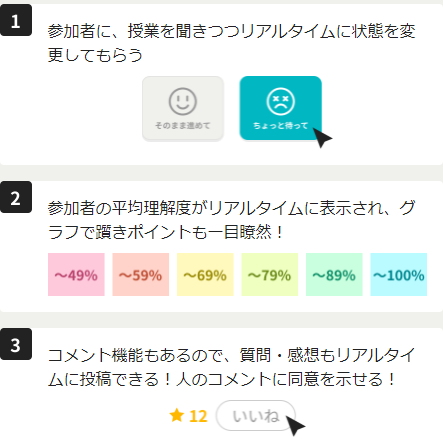The image size is (443, 448).
Task: Click the cursor arrow near いいね
Action: pos(295,425)
